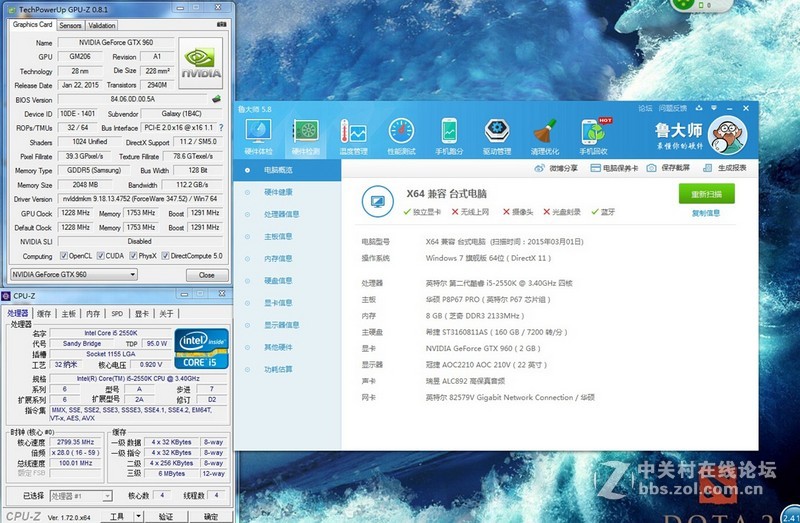800x523 pixels.
Task: Click the green floating widget at screen top
Action: click(x=702, y=6)
